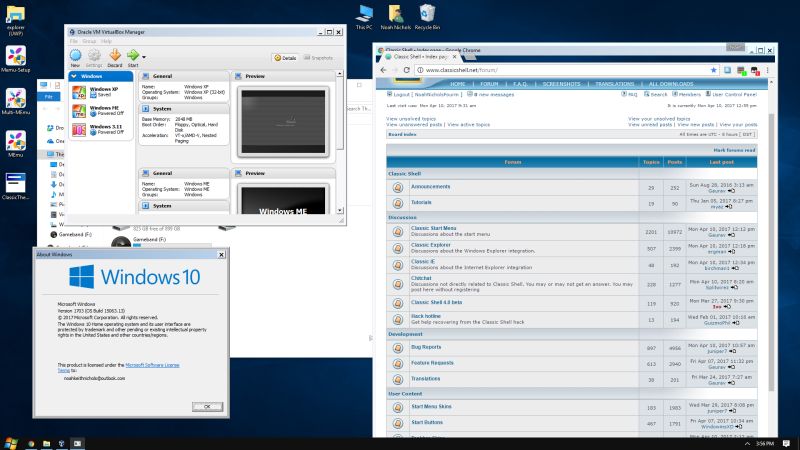Select Gameband (F:) in Explorer sidebar

pyautogui.click(x=71, y=234)
